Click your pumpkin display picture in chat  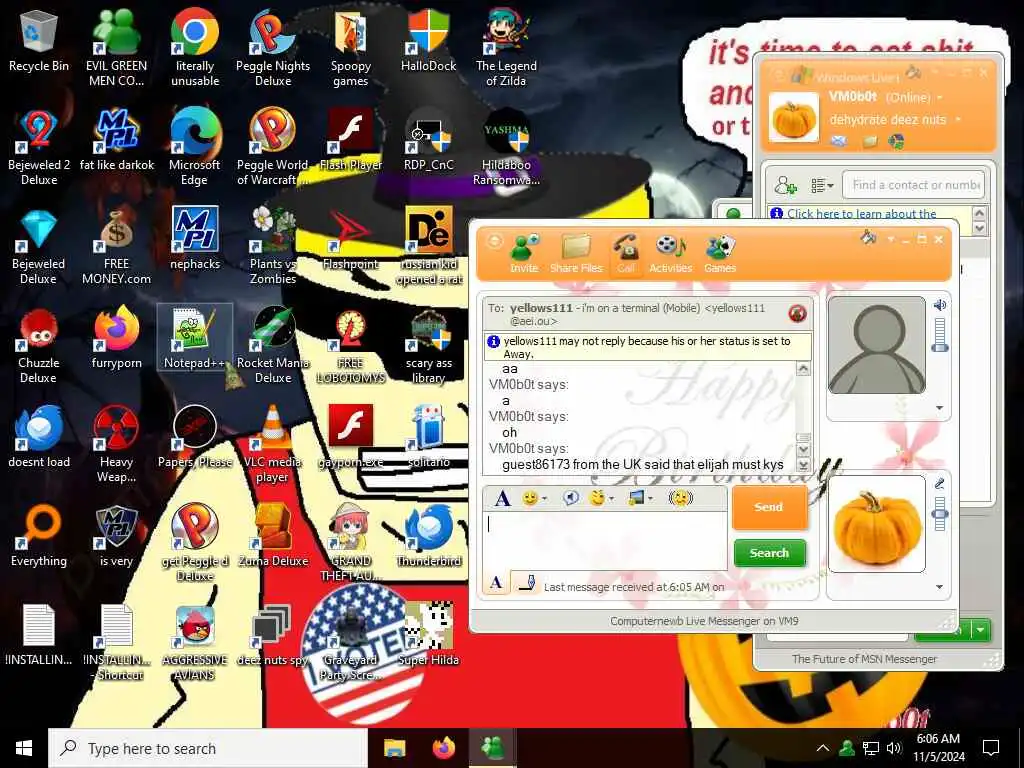click(x=876, y=524)
